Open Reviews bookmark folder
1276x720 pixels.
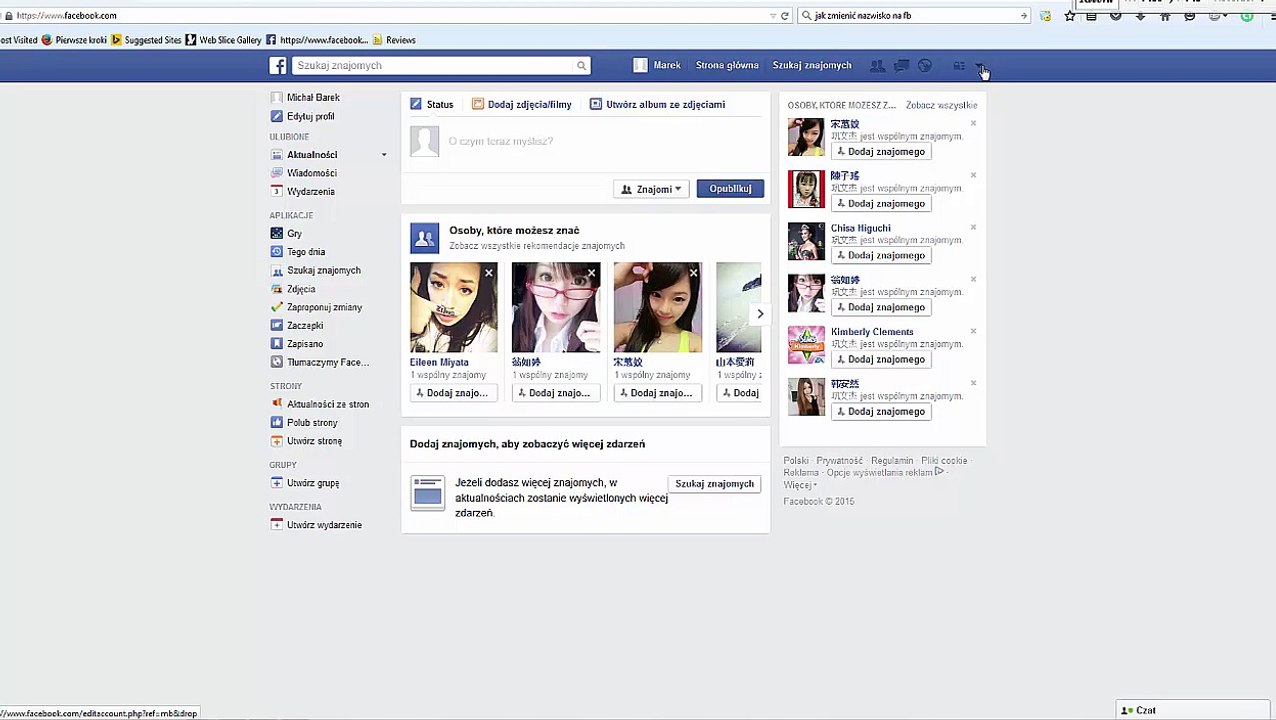point(394,40)
